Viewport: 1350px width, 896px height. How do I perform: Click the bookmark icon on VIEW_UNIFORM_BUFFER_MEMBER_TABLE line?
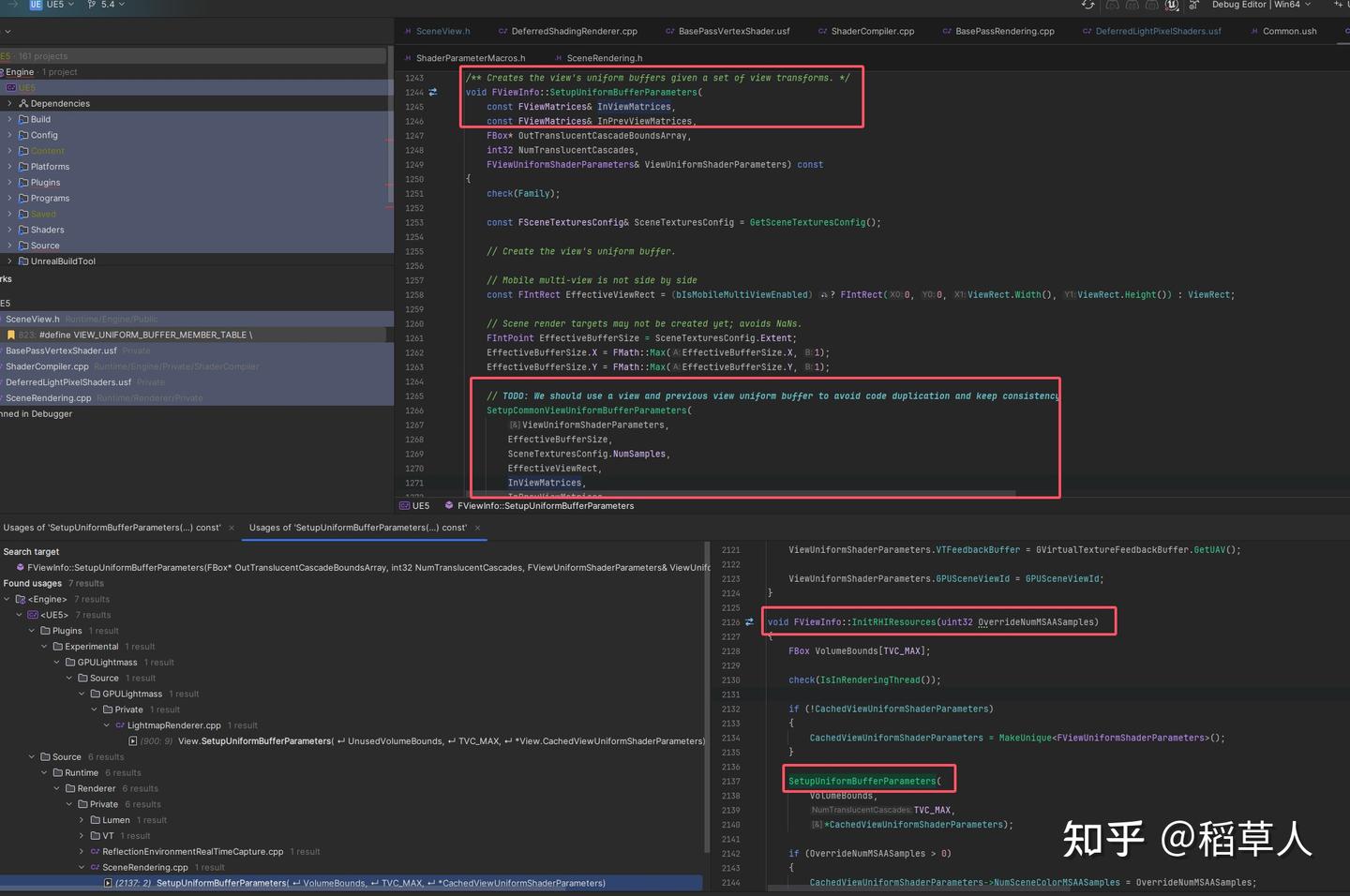(9, 335)
